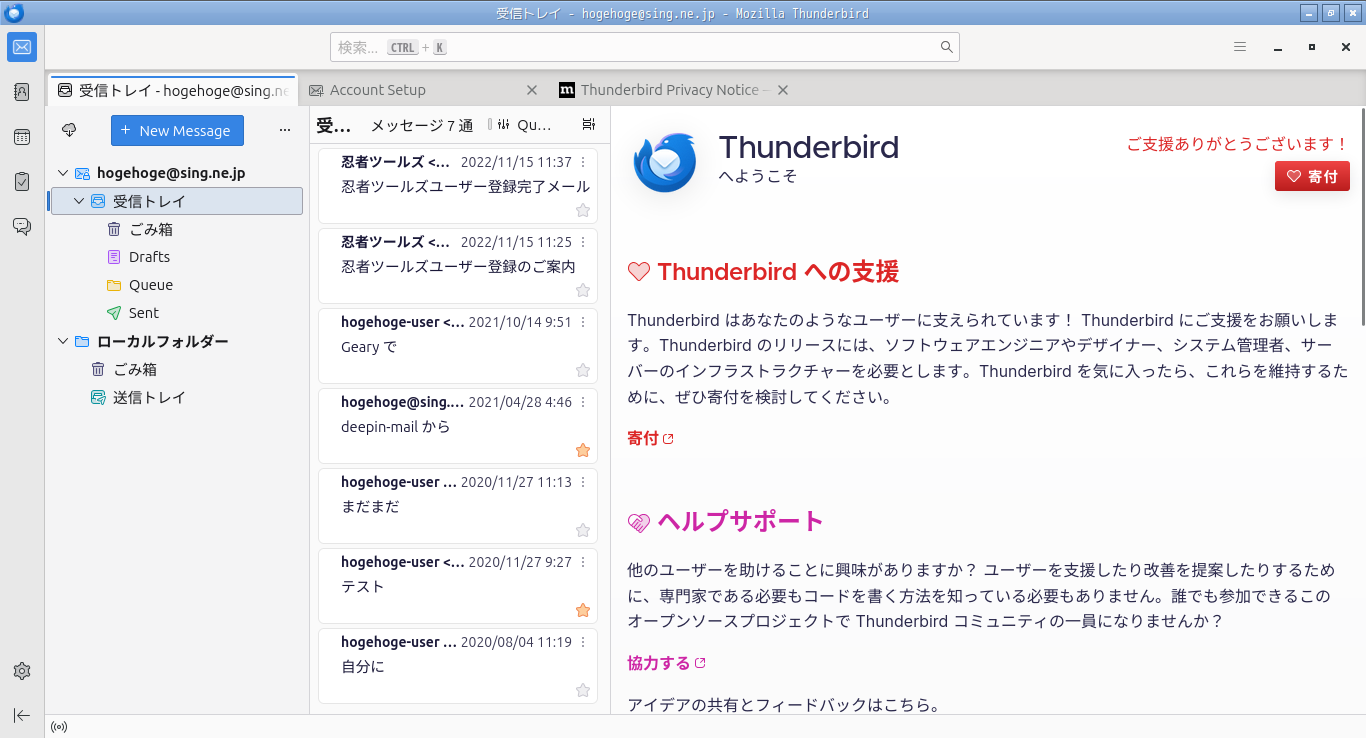Star the Geary で message
This screenshot has width=1366, height=738.
click(583, 370)
